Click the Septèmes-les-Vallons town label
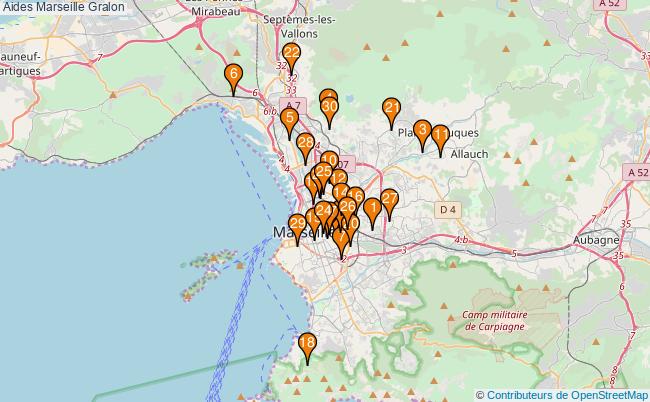The image size is (650, 402). click(300, 26)
